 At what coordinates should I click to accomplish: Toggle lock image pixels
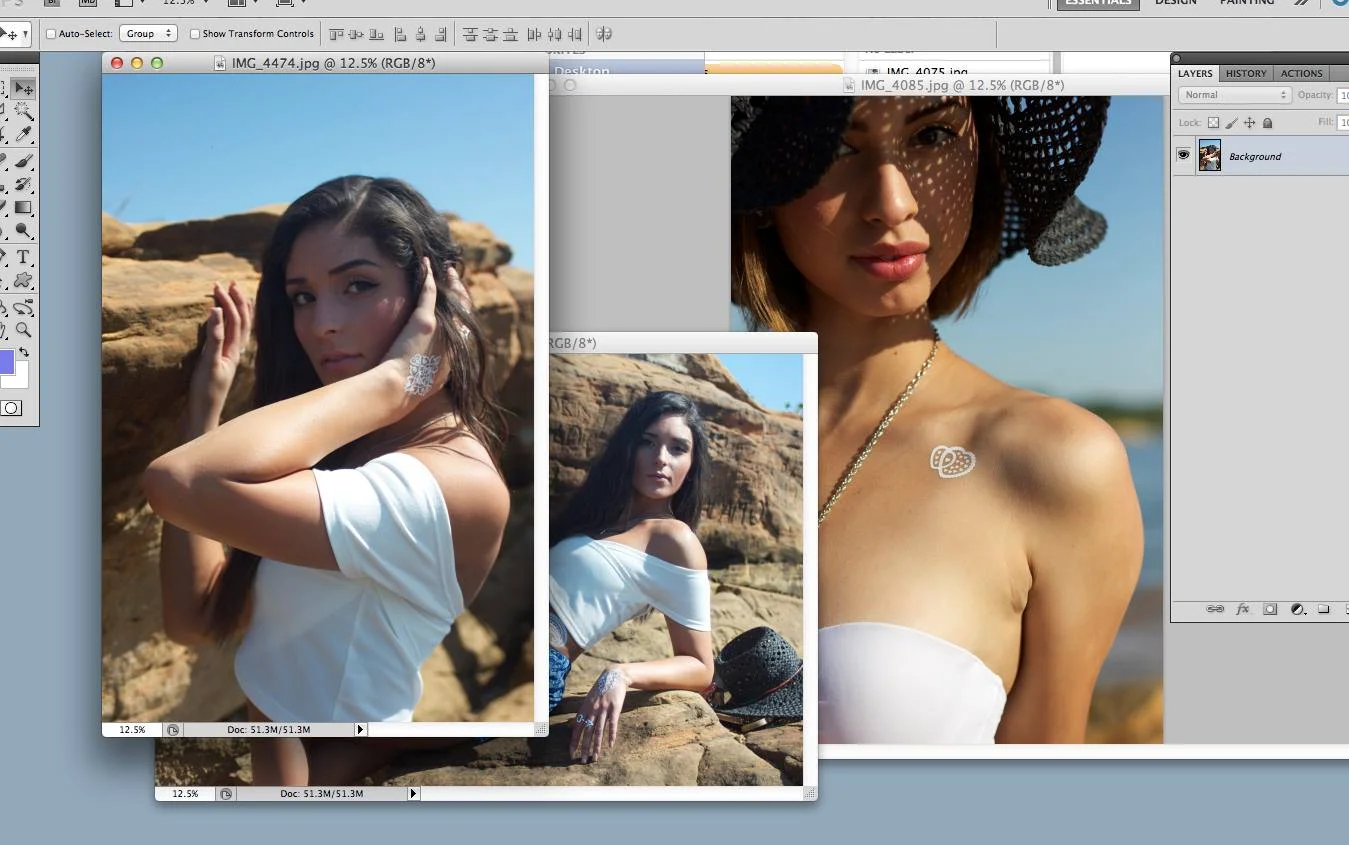point(1231,123)
